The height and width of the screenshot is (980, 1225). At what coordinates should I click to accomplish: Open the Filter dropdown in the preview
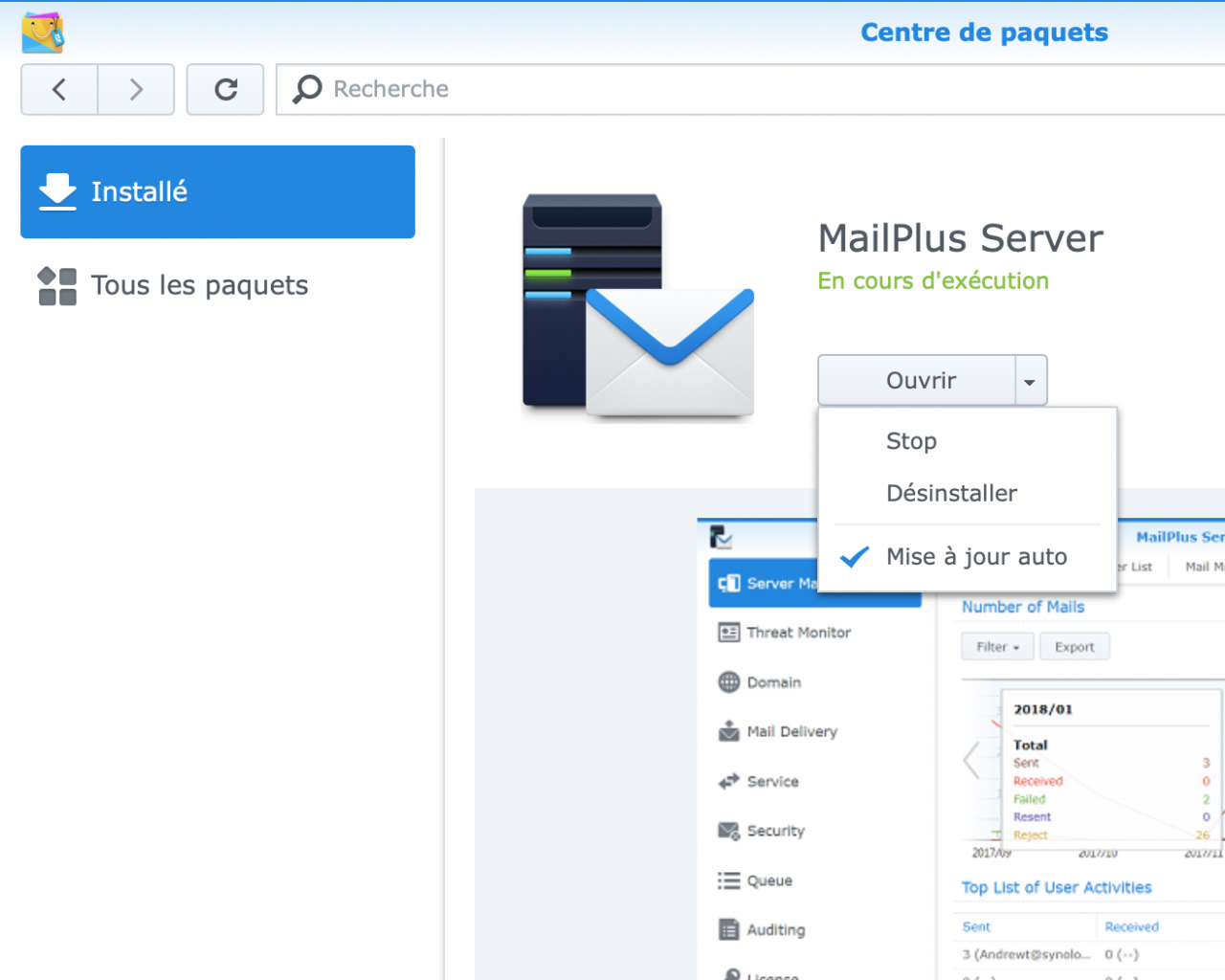[996, 646]
